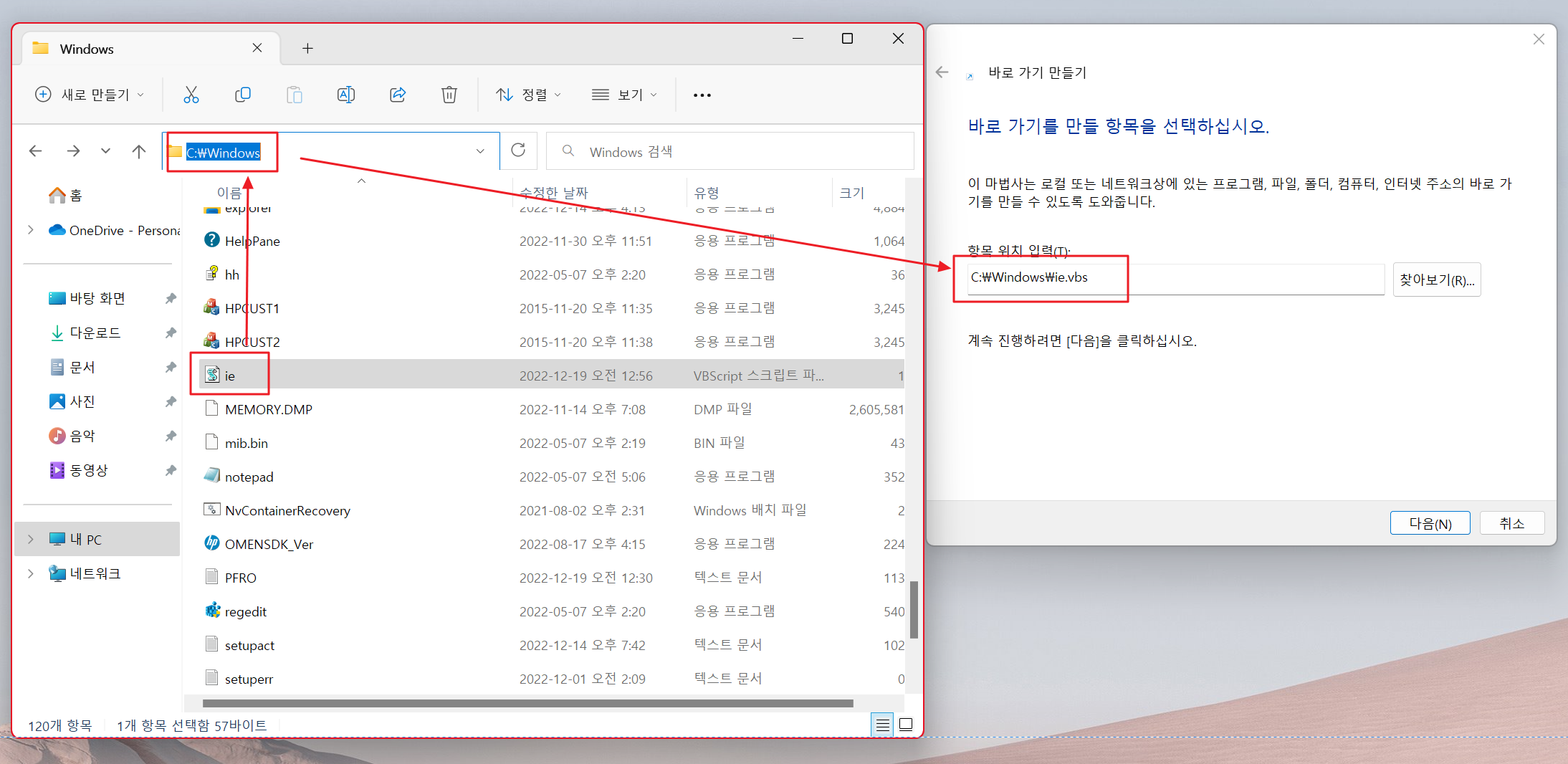The height and width of the screenshot is (764, 1568).
Task: Go up one folder with the up arrow
Action: [139, 151]
